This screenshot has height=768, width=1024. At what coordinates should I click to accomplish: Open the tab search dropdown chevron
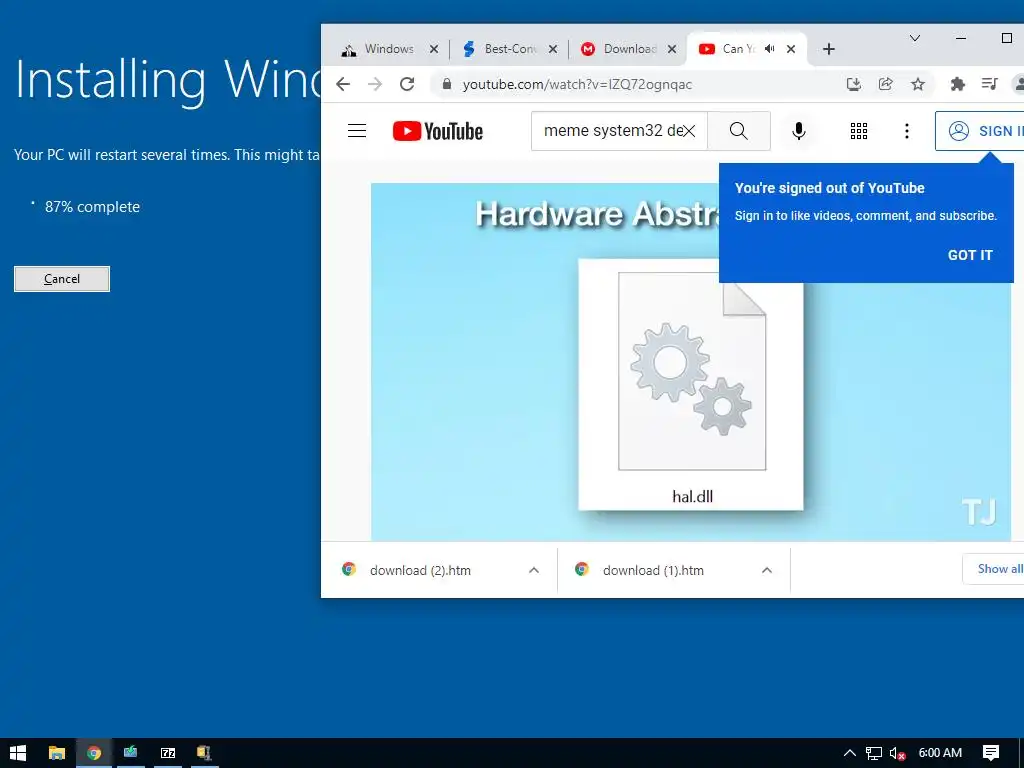(x=915, y=39)
